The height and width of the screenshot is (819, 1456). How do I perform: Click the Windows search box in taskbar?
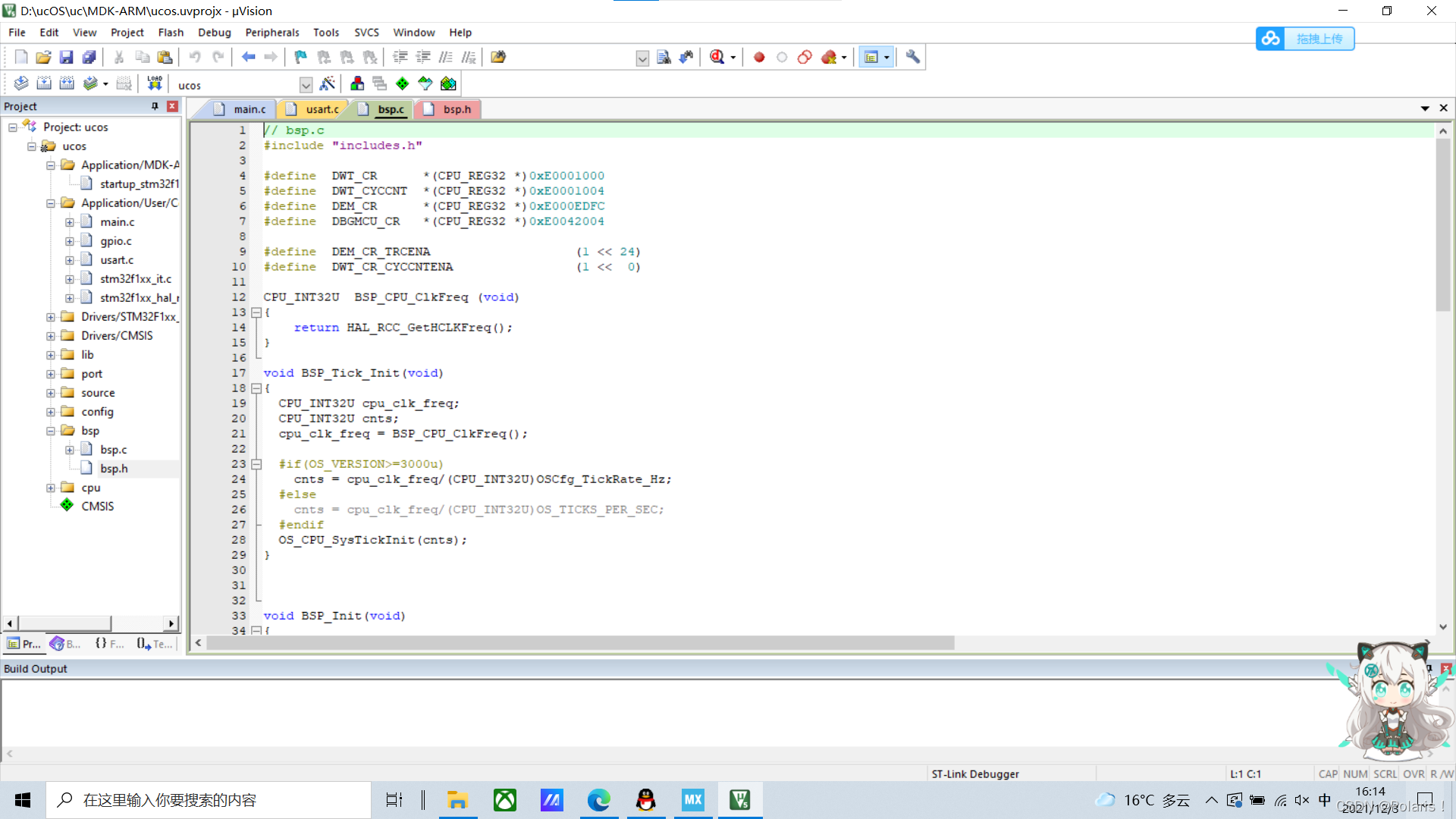coord(209,800)
